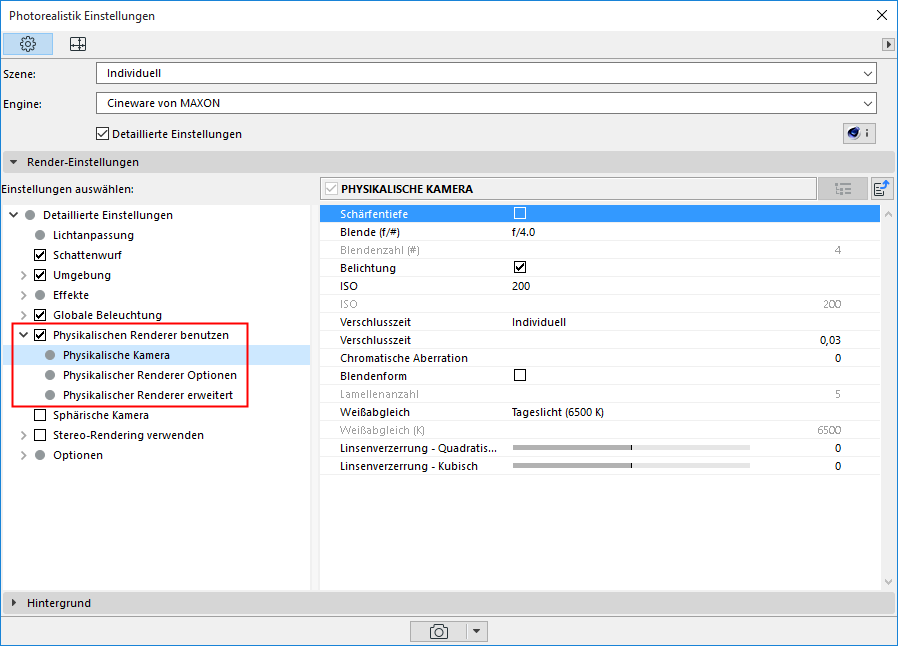The image size is (898, 646).
Task: Click the Verschlusszeit 0,03 value field
Action: 830,340
